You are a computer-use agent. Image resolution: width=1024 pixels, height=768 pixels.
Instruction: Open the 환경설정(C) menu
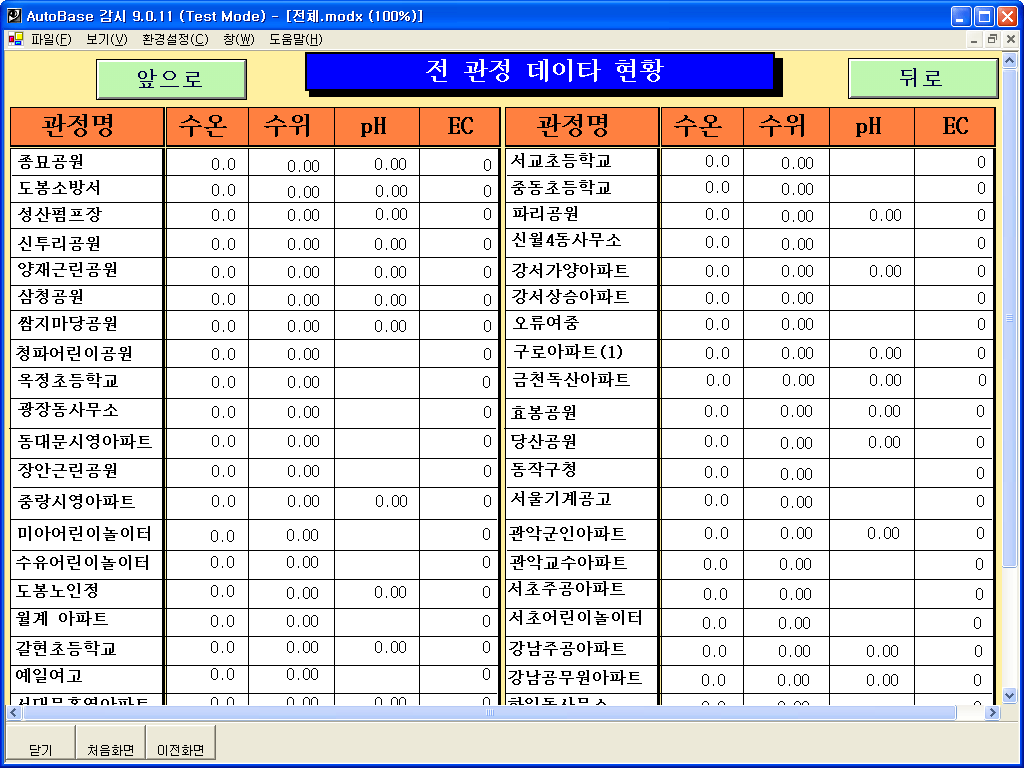click(175, 40)
